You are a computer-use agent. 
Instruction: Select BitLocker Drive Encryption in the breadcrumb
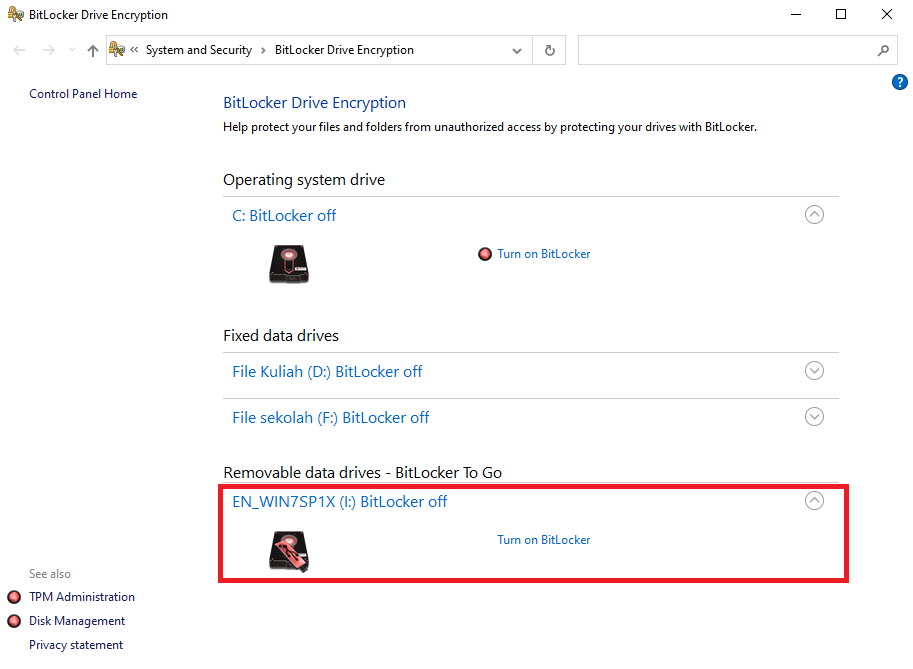[344, 50]
